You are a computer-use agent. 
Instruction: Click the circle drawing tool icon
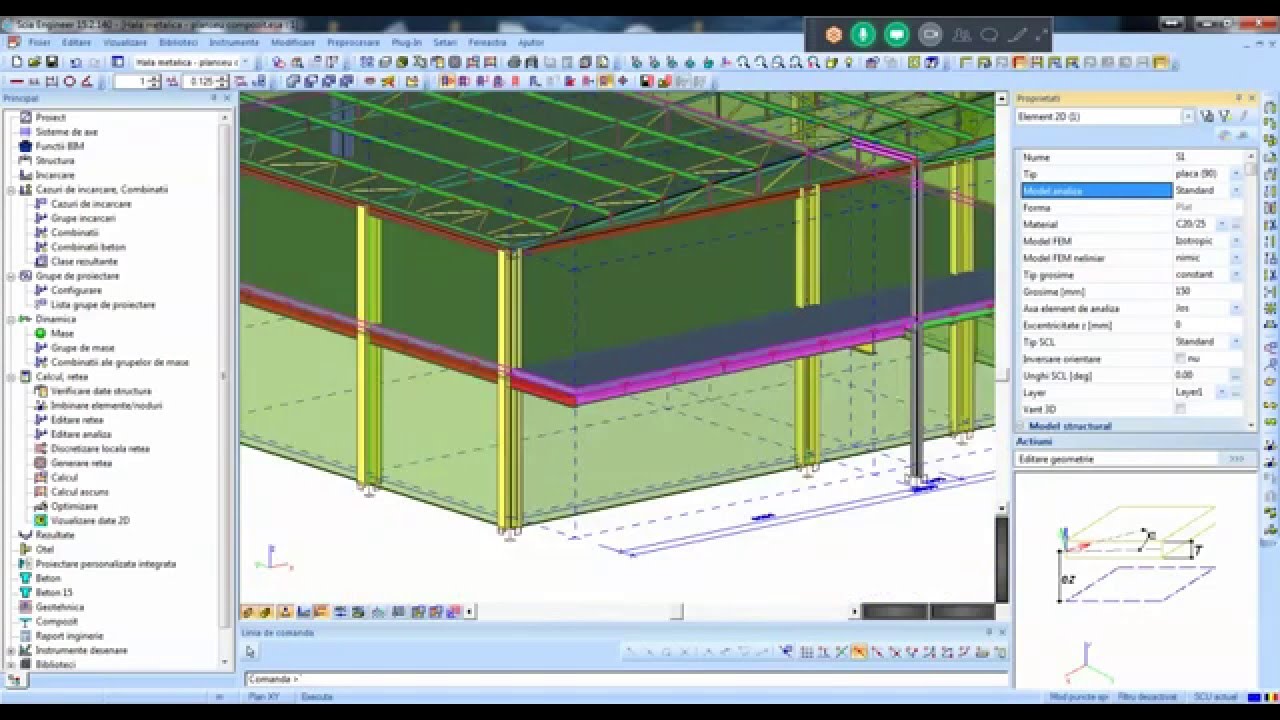[x=71, y=81]
